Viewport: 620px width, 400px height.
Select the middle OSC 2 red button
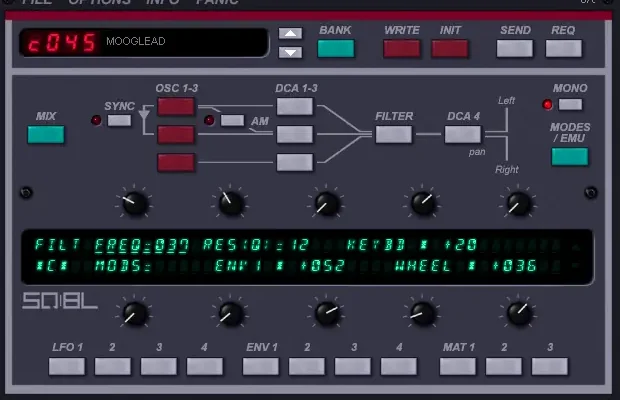pos(176,134)
